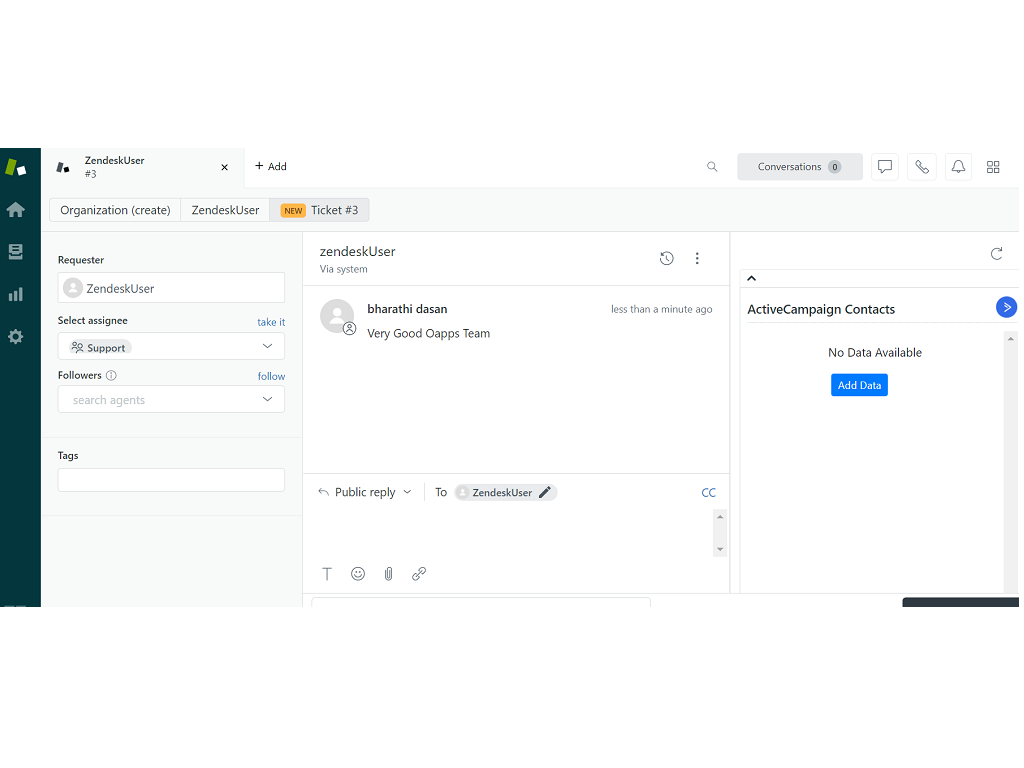Screen dimensions: 1024x768
Task: Open Reporting bar chart icon
Action: [x=15, y=294]
